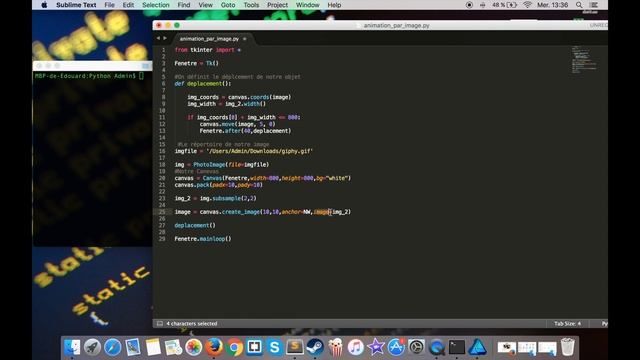Screen dimensions: 640x360
Task: Click the Wi-Fi status icon
Action: (x=527, y=5)
